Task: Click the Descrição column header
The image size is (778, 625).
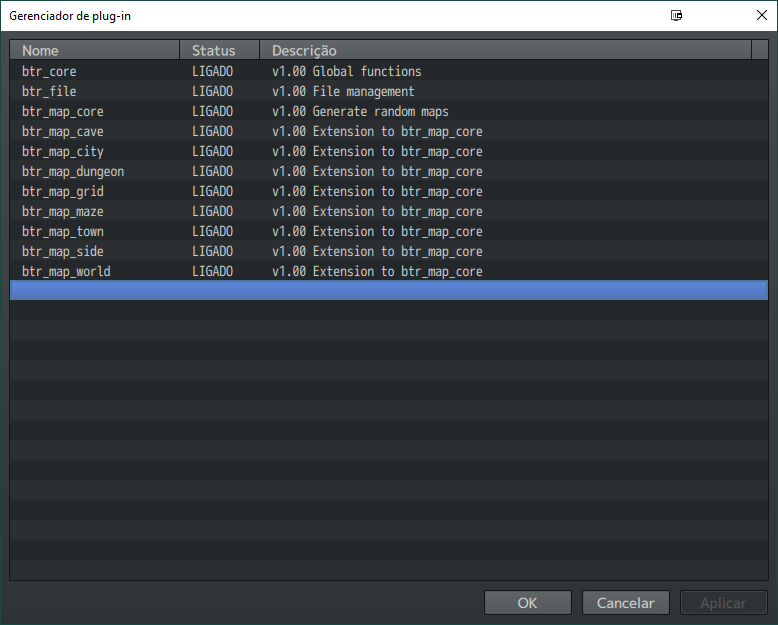Action: [x=505, y=50]
